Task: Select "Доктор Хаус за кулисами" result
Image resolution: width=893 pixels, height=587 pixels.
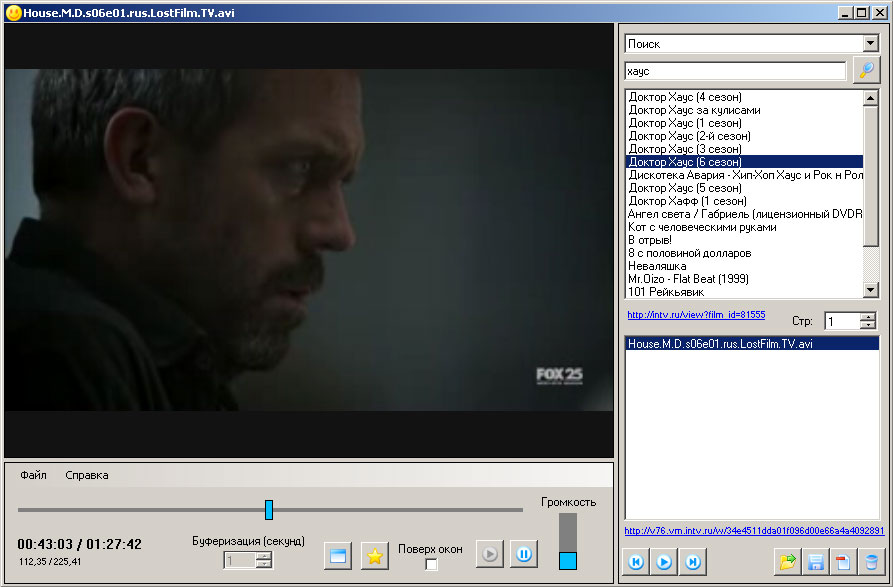Action: [744, 110]
